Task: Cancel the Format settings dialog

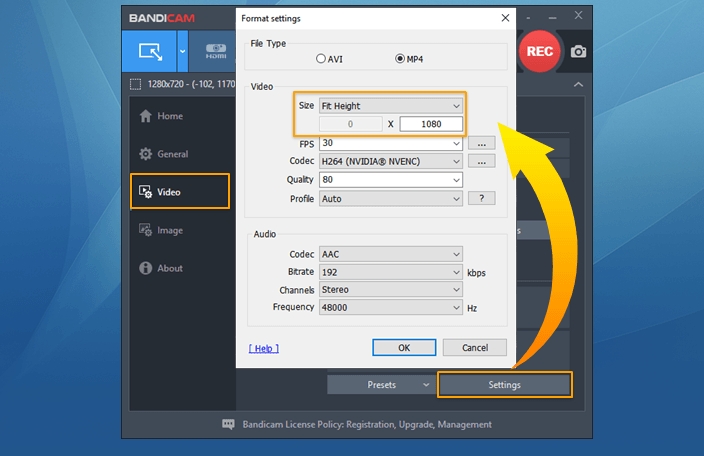Action: 475,347
